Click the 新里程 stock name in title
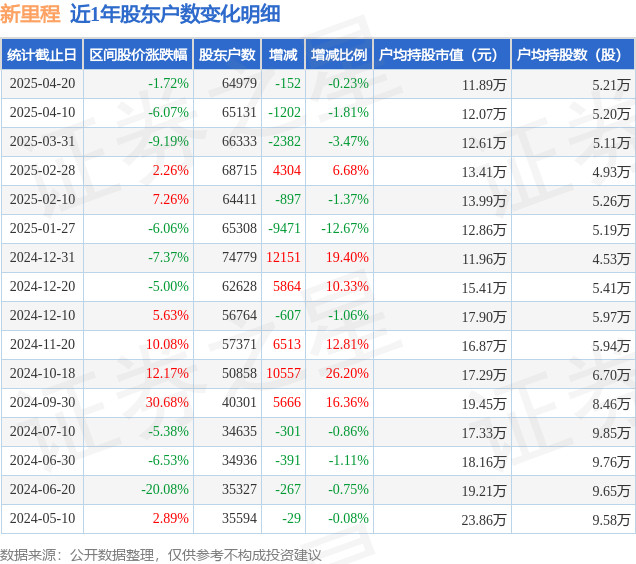This screenshot has height=564, width=636. click(30, 14)
